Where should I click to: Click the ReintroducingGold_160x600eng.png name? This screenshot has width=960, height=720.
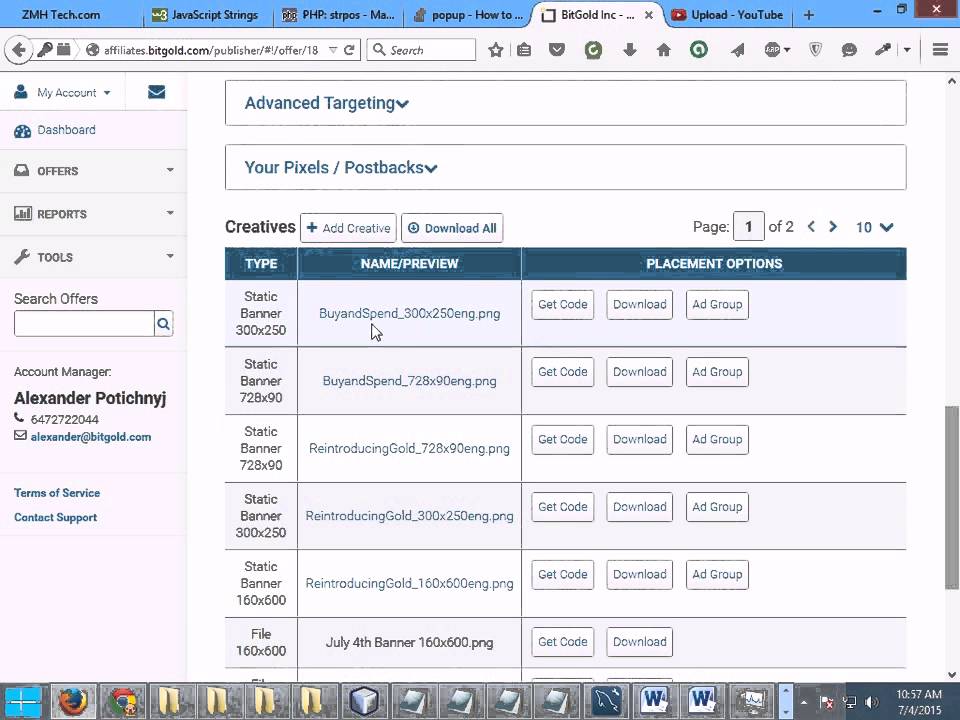click(410, 583)
